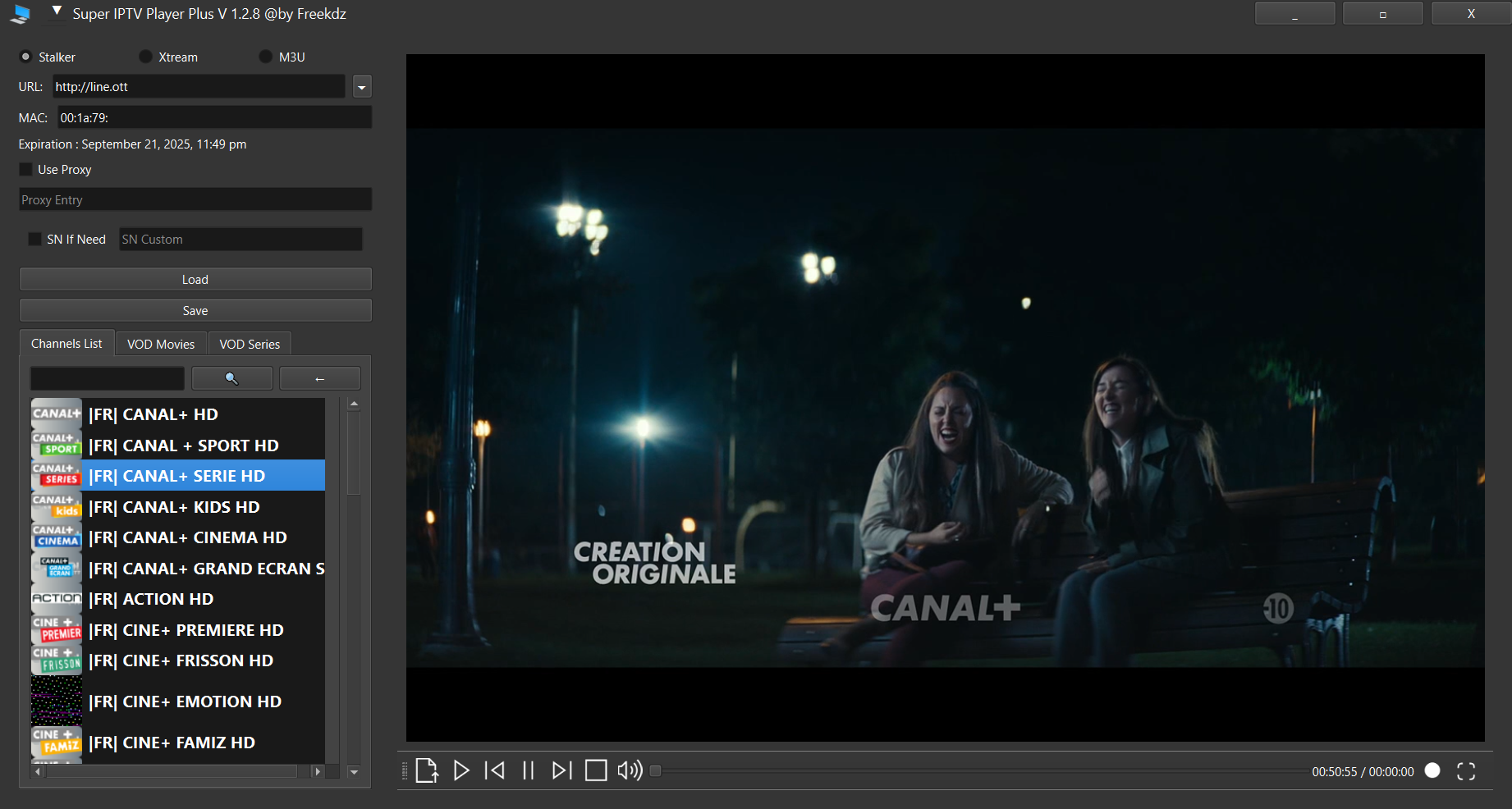The height and width of the screenshot is (809, 1512).
Task: Select |FR| CINE+ EMOTION HD channel
Action: coord(178,702)
